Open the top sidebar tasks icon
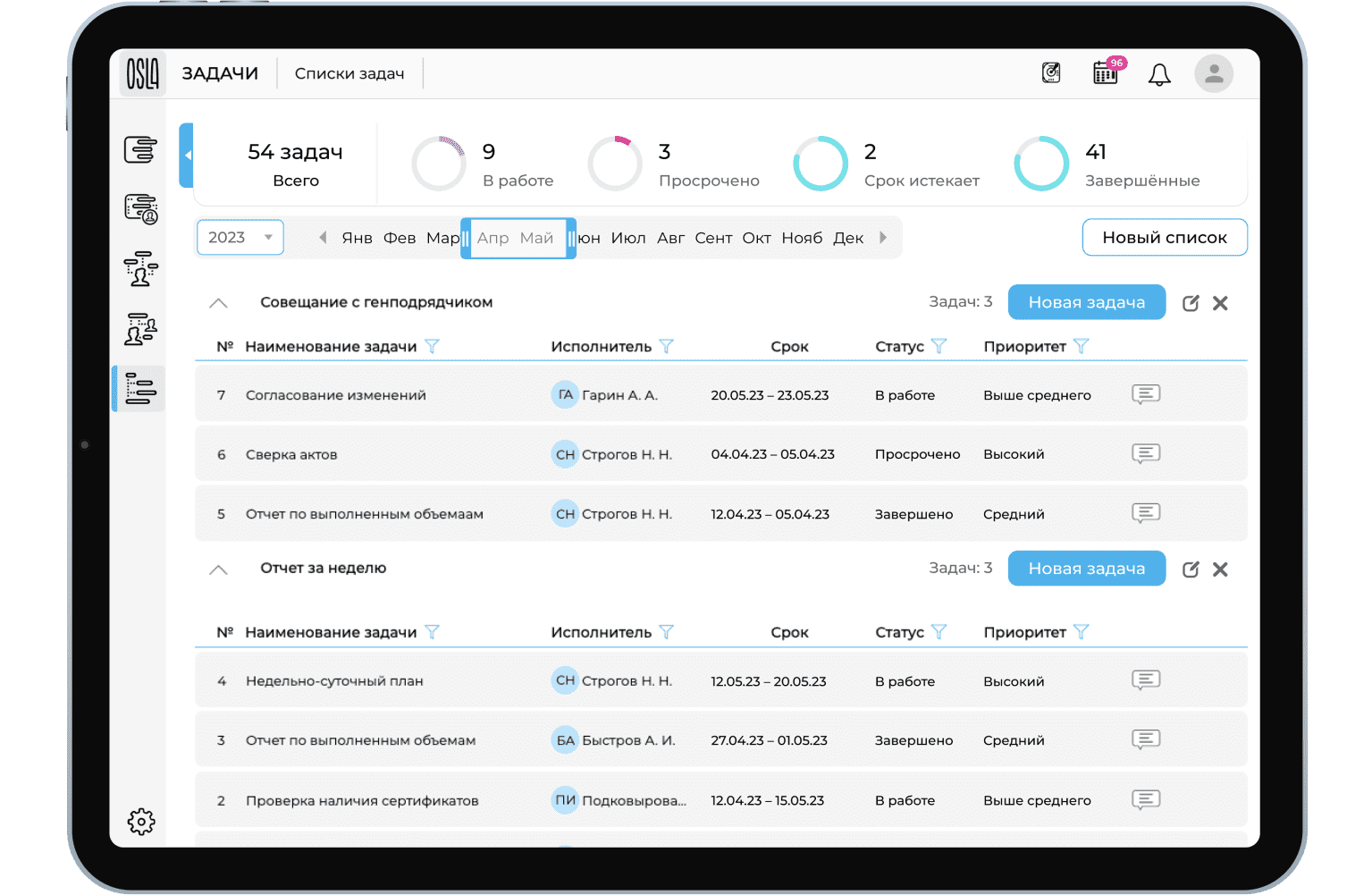1372x895 pixels. 140,149
